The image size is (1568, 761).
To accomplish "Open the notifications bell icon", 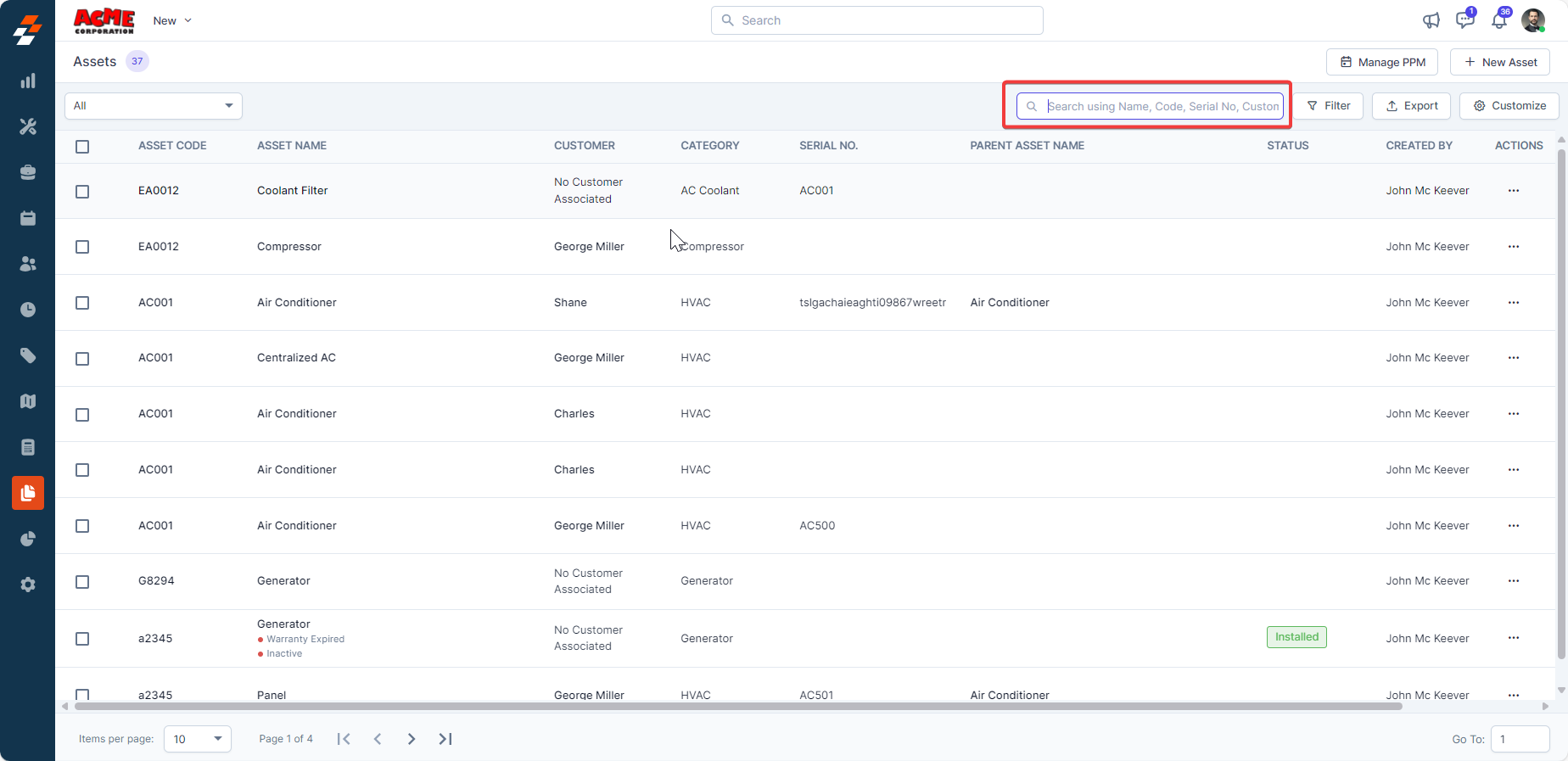I will [1499, 20].
